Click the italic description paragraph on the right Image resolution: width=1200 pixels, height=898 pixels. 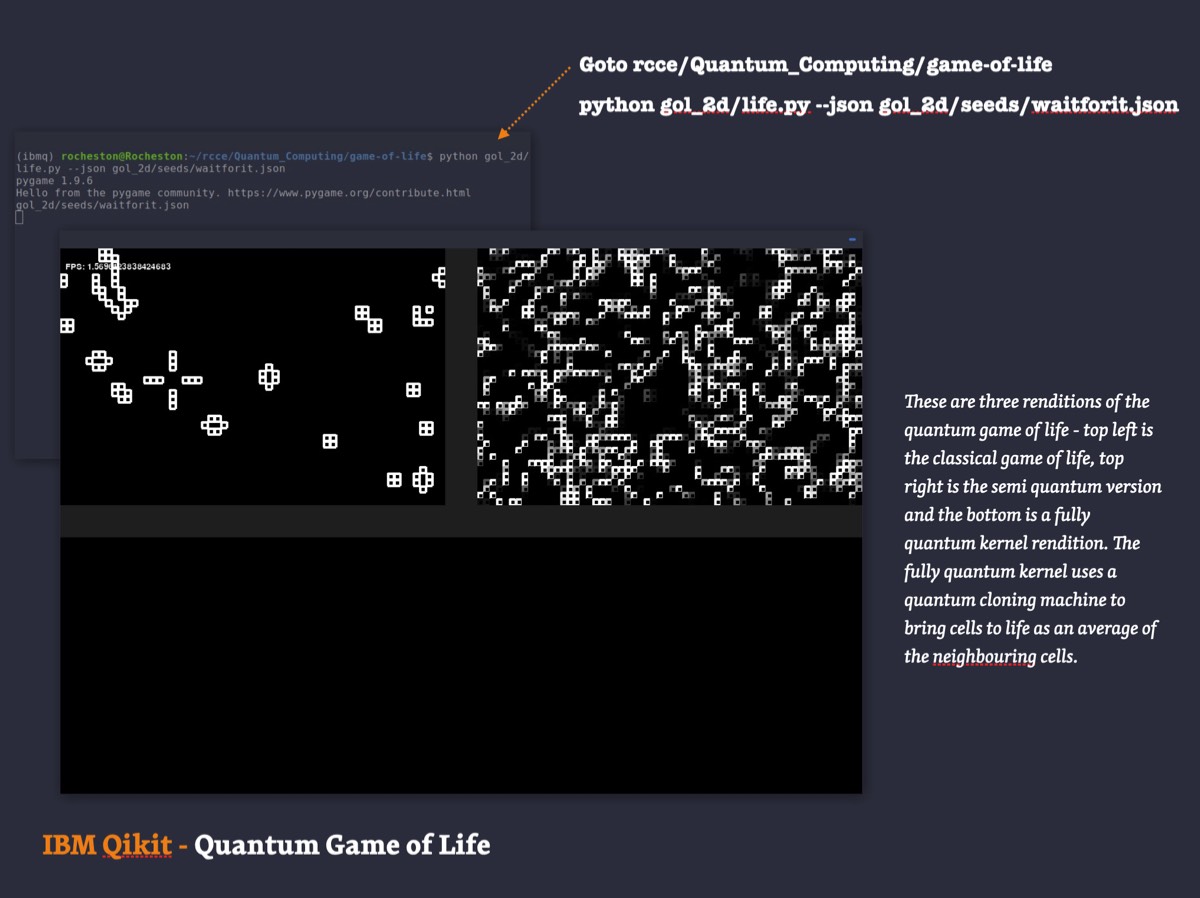tap(1032, 529)
